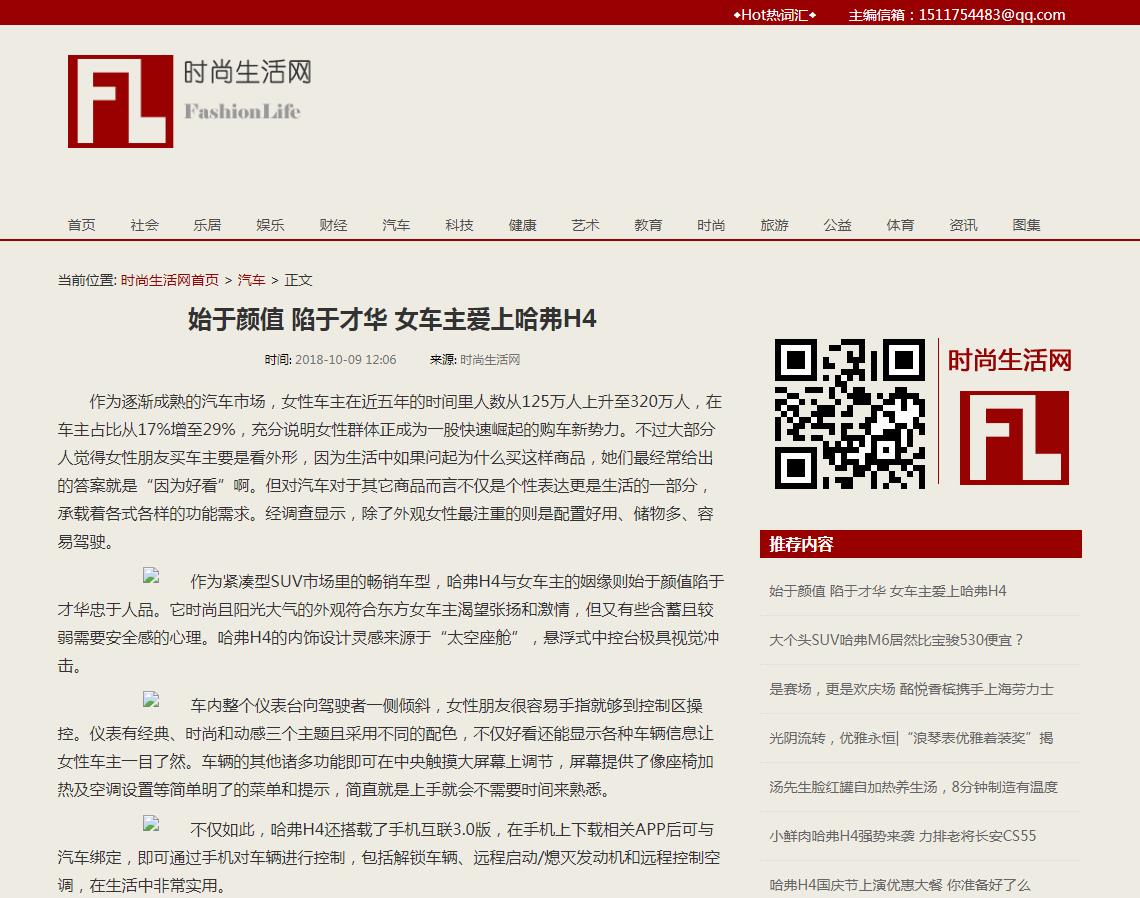The image size is (1140, 898).
Task: Click the editor email 1511754483@qq.com
Action: coord(992,15)
